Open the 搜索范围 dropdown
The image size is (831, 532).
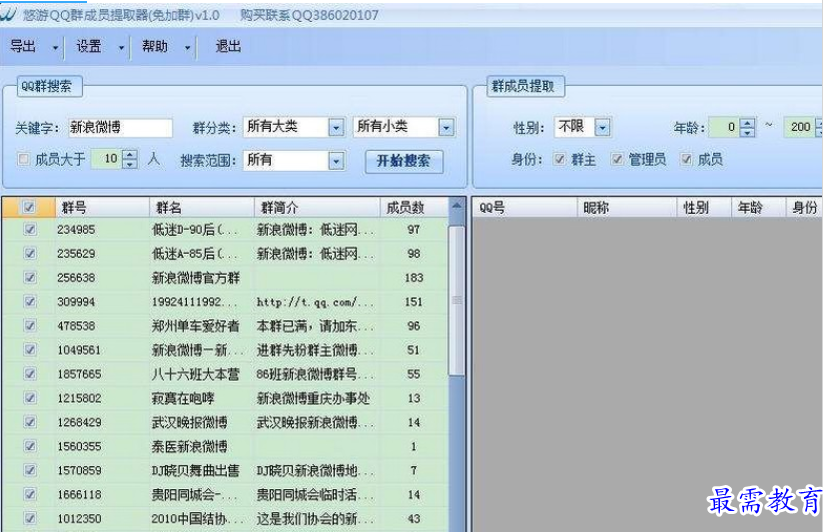click(x=336, y=161)
